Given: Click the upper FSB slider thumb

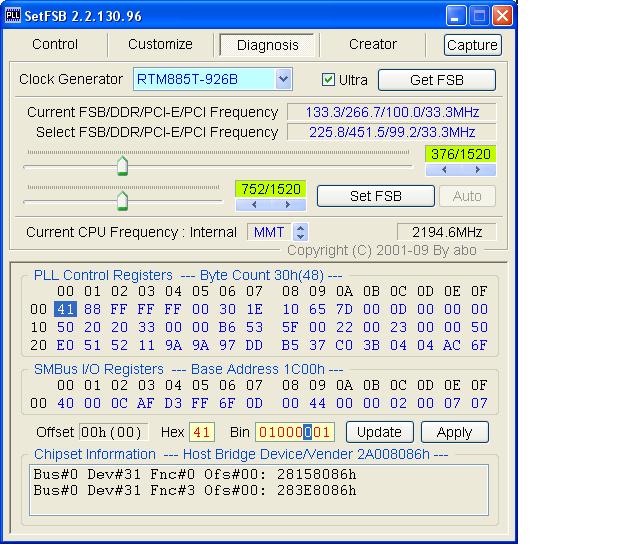Looking at the screenshot, I should pos(122,166).
